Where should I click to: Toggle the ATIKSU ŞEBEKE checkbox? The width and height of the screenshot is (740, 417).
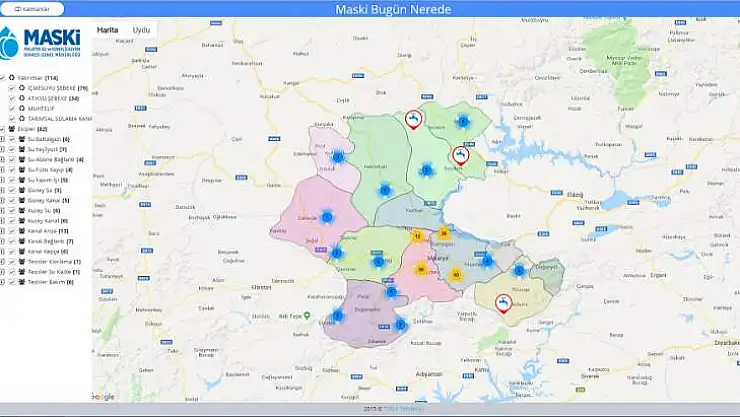pos(12,98)
